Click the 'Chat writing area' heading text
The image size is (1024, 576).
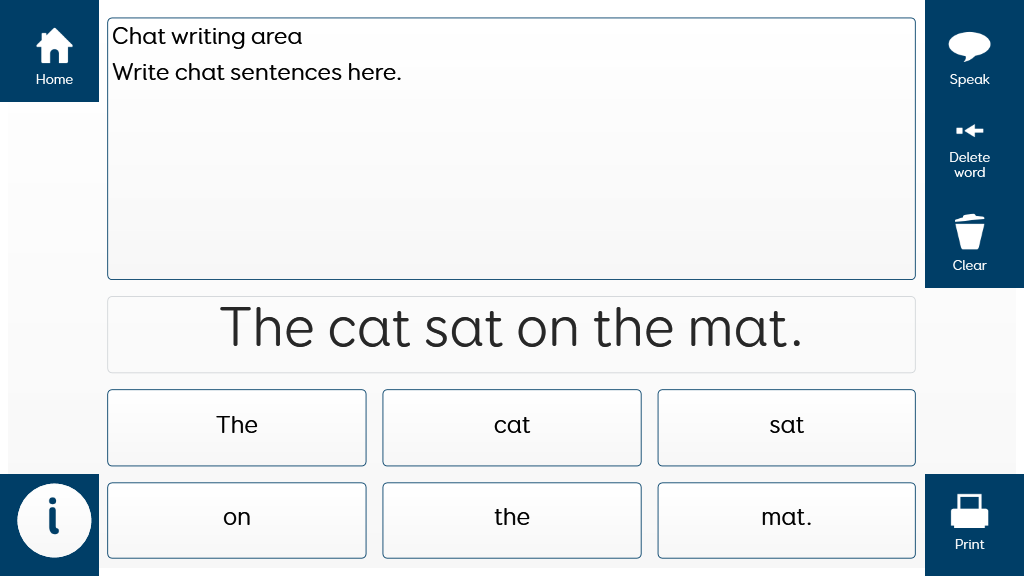207,37
